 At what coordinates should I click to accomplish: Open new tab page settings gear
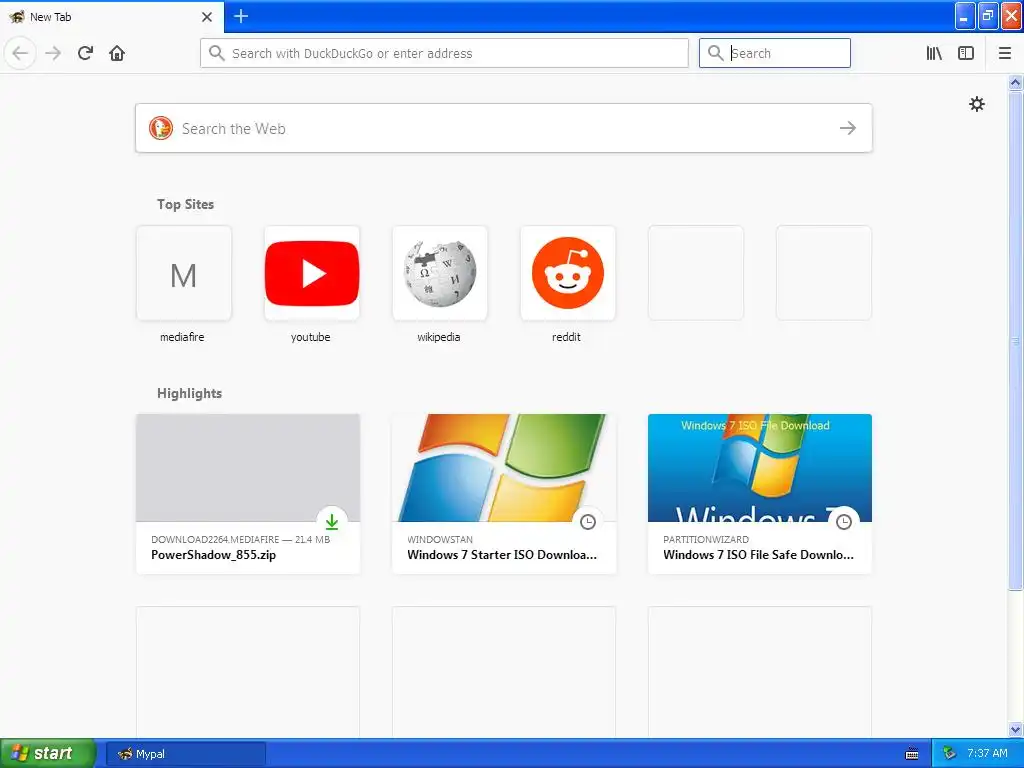(x=976, y=104)
